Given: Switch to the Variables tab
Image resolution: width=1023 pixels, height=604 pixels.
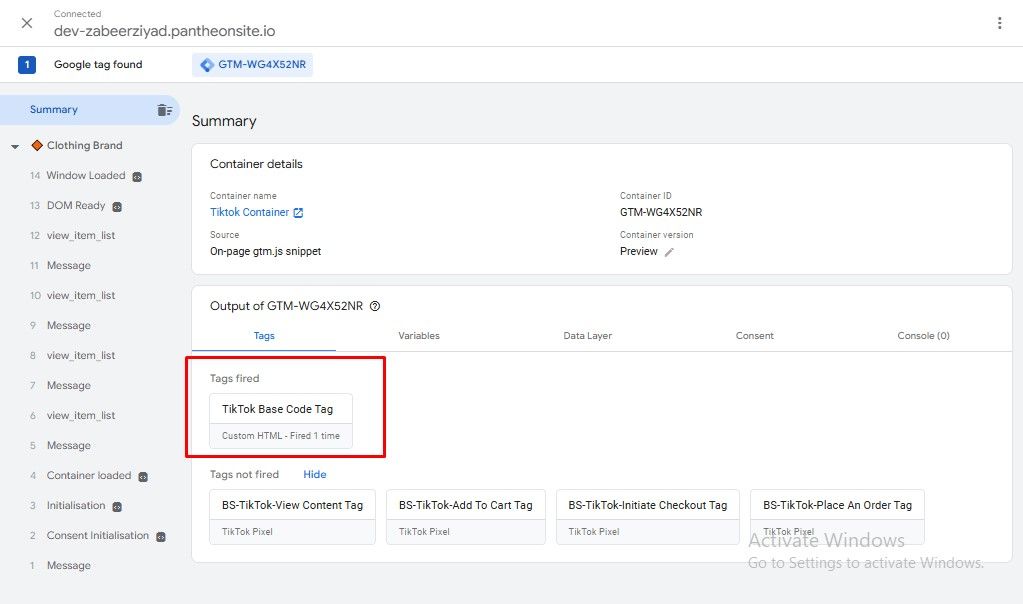Looking at the screenshot, I should pos(419,335).
